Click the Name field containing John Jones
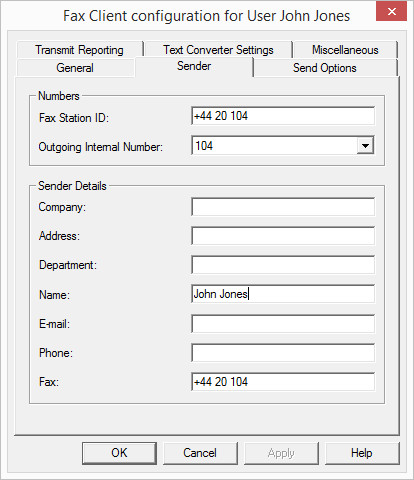 283,294
